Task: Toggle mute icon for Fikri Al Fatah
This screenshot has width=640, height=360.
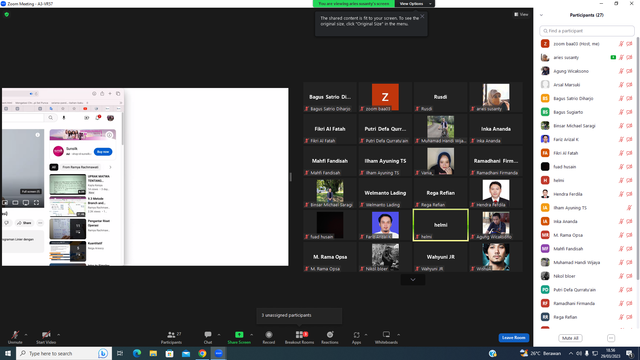Action: [621, 153]
